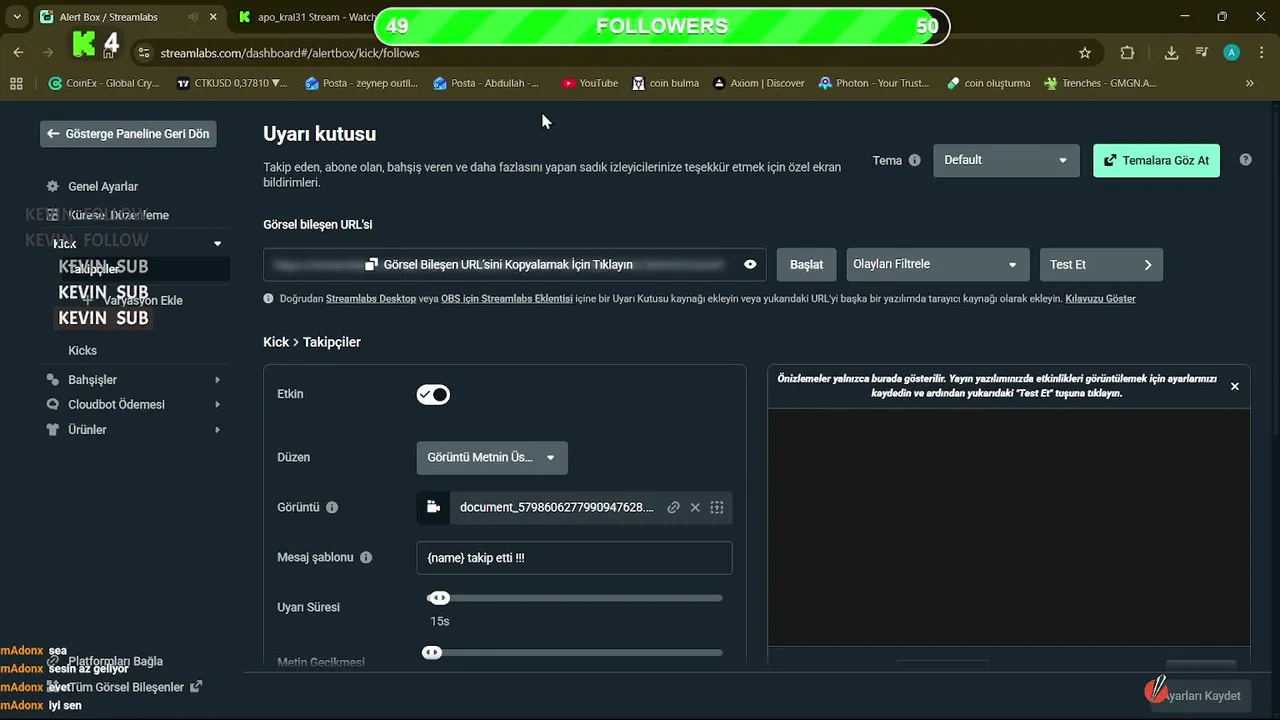Collapse the Kick sidebar section

tap(218, 244)
